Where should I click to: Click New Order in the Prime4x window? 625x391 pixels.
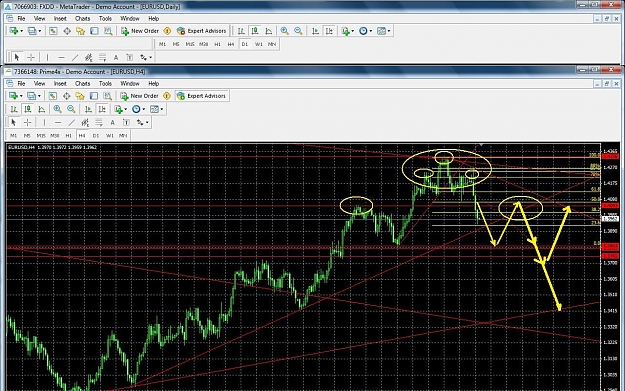[x=139, y=96]
